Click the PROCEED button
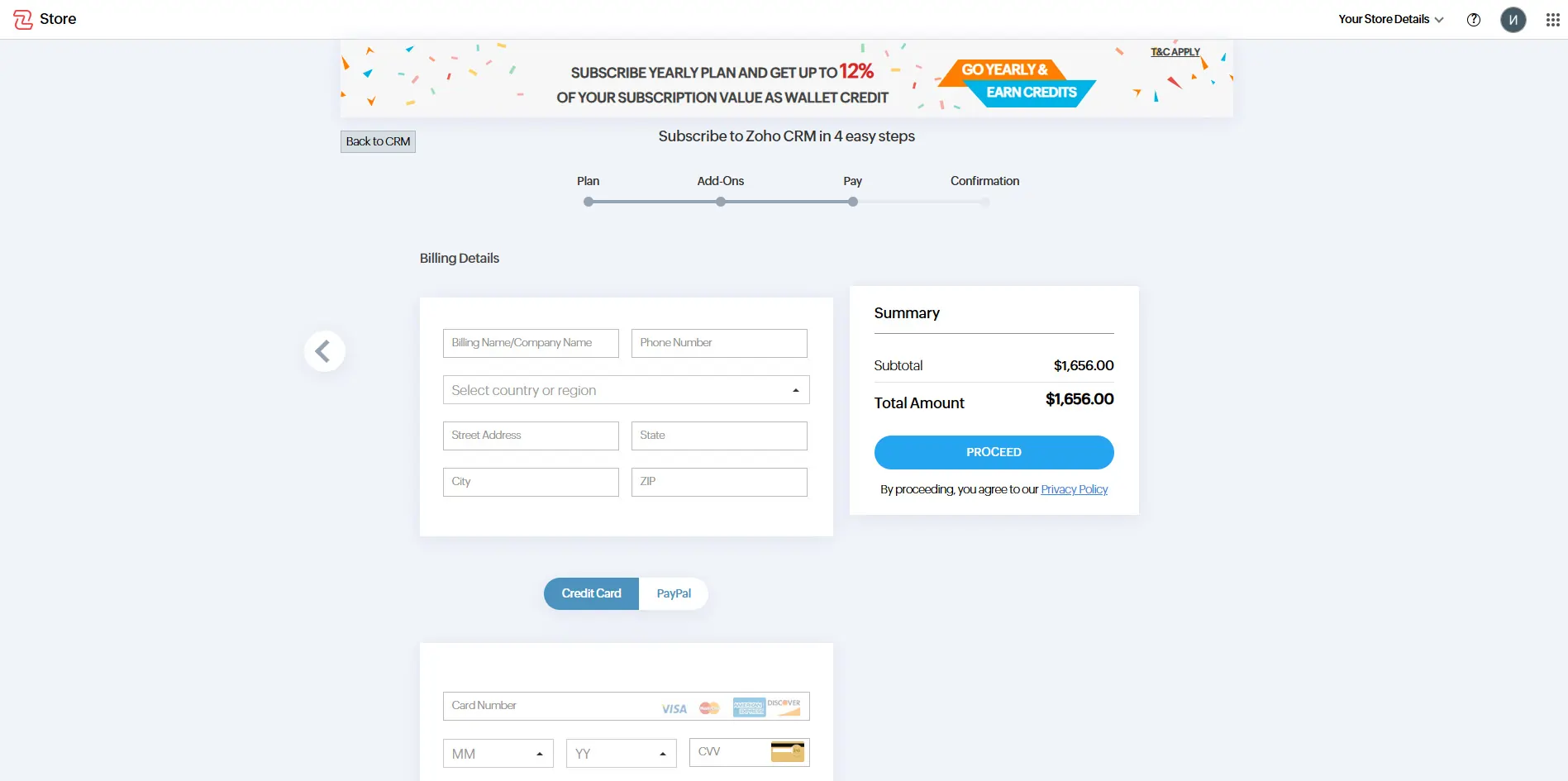1568x781 pixels. pyautogui.click(x=994, y=452)
